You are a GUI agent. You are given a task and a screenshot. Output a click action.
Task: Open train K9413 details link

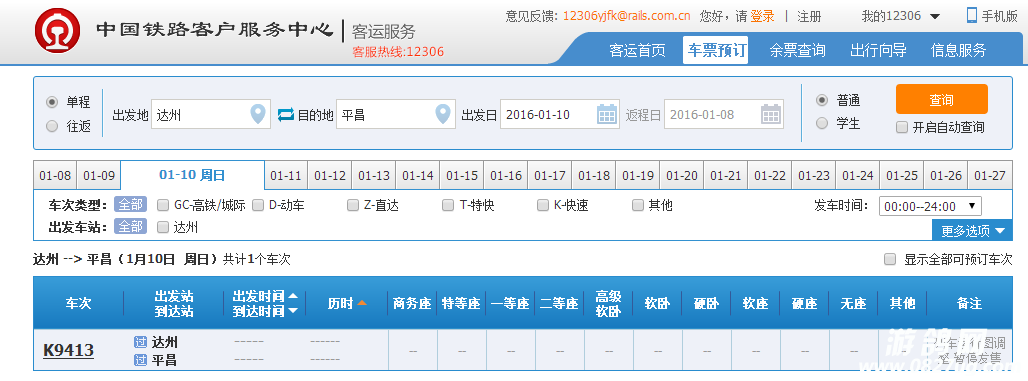(68, 351)
